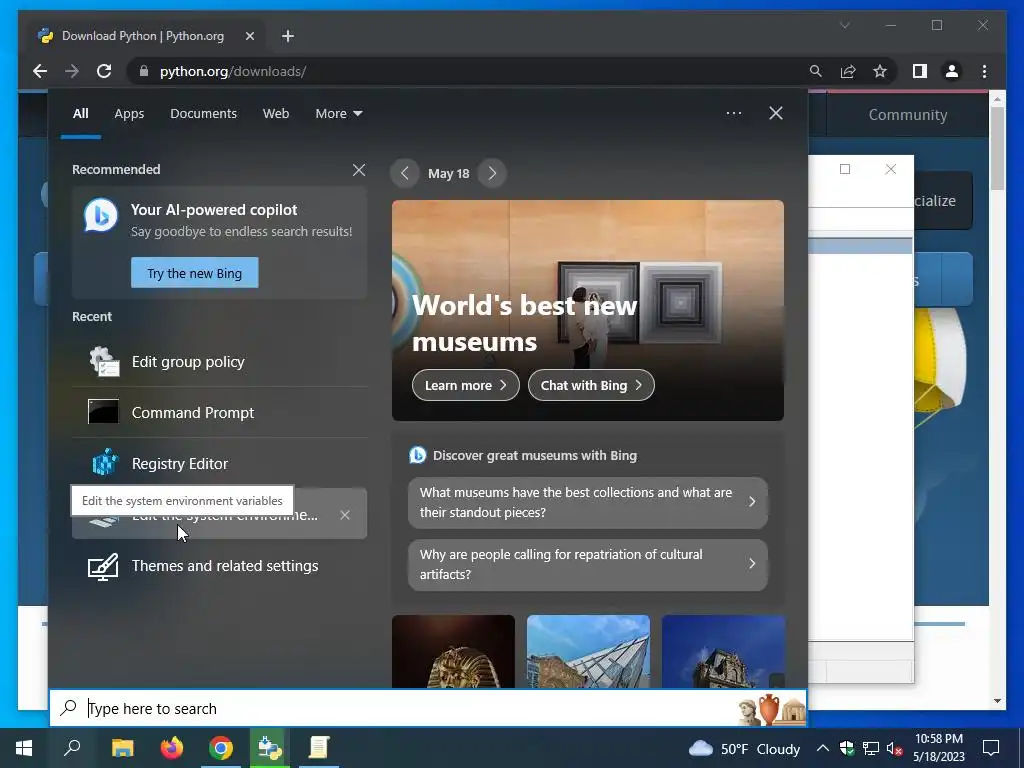Share this page icon in Chrome
This screenshot has width=1024, height=768.
[x=848, y=71]
